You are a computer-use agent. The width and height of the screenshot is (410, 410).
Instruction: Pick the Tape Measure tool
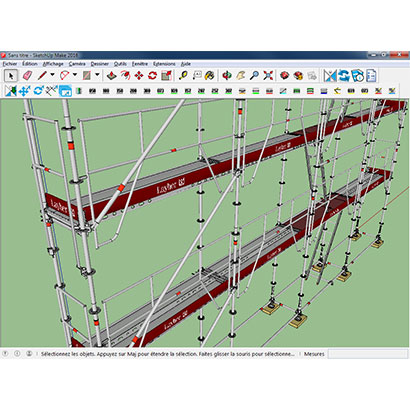tap(183, 76)
